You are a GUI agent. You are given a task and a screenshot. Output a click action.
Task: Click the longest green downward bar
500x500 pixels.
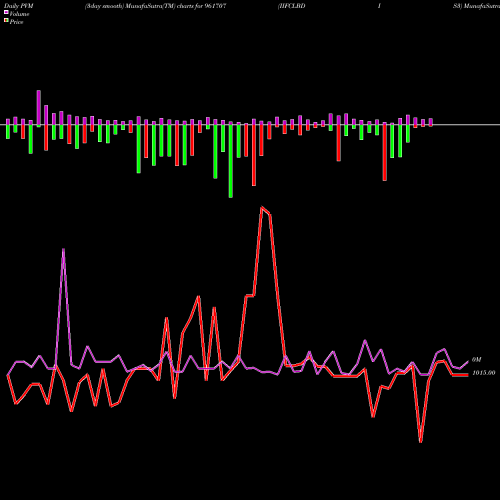pos(231,161)
